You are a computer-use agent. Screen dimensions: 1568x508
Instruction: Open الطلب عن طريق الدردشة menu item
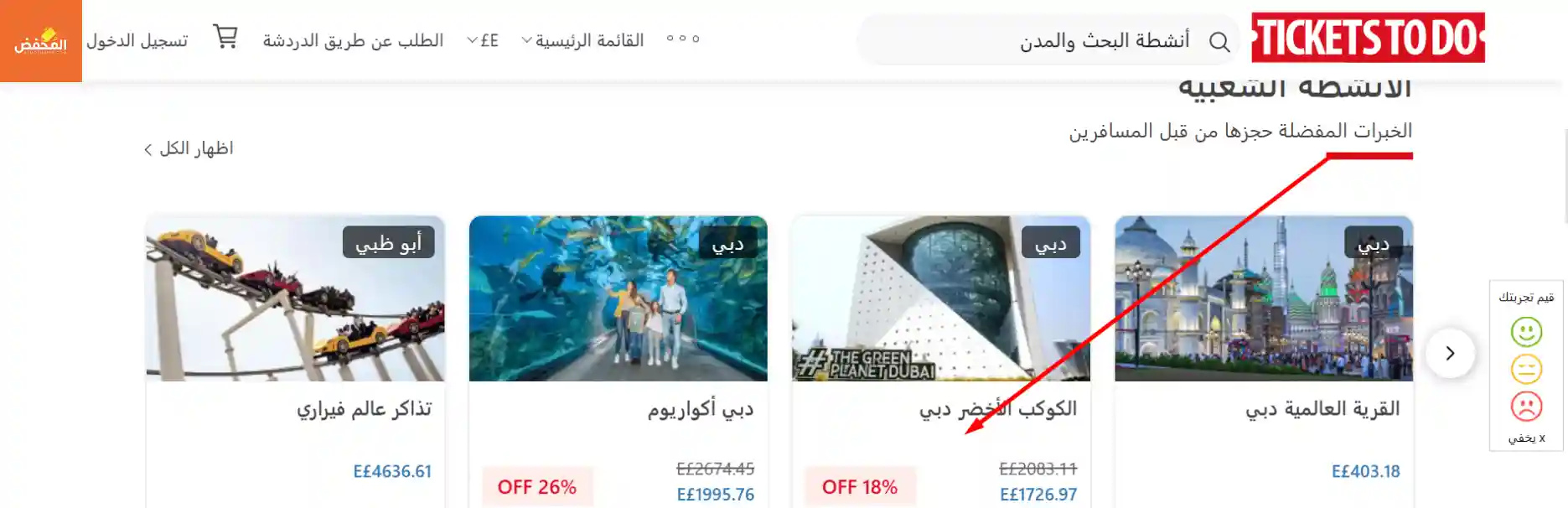[x=353, y=40]
